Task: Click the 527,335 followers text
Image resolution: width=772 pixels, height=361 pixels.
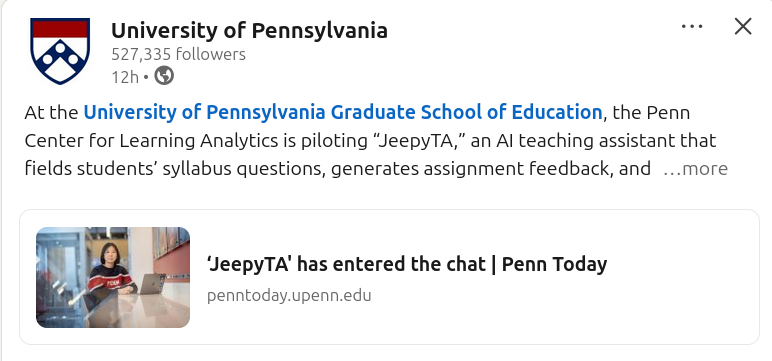Action: [178, 54]
